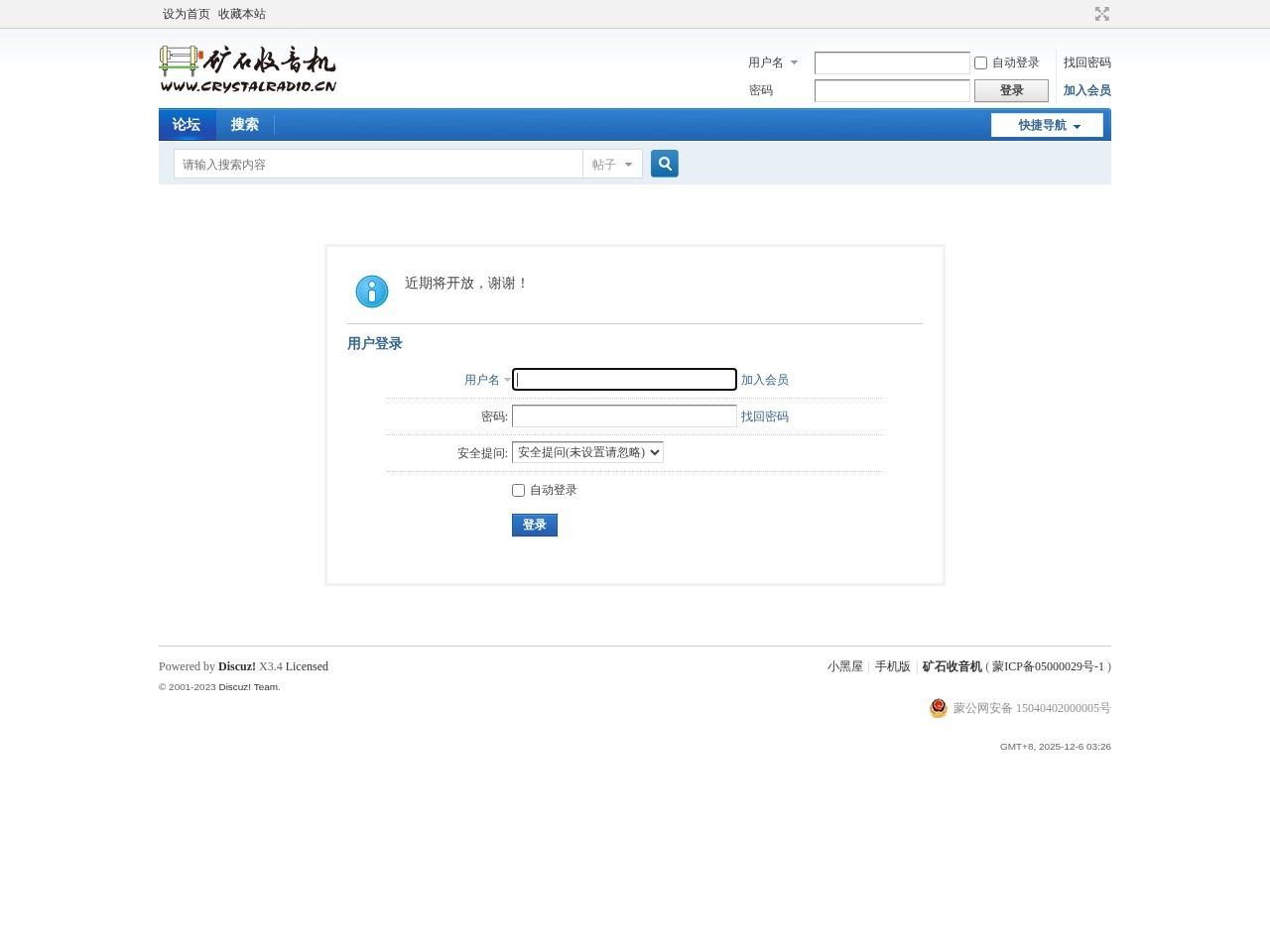Open the 搜索 navigation tab
Viewport: 1270px width, 952px height.
point(244,125)
